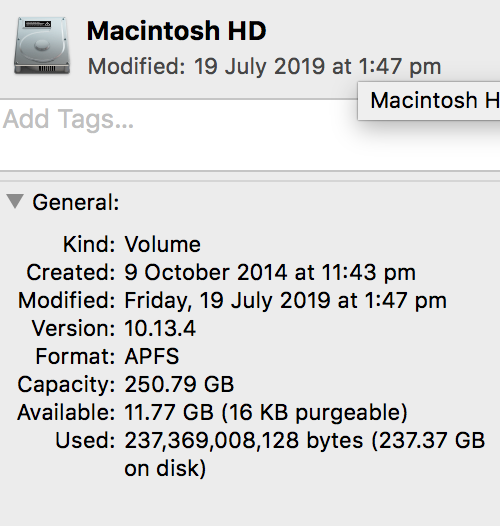Click the Version value 10.13.4
The image size is (500, 526).
click(160, 328)
